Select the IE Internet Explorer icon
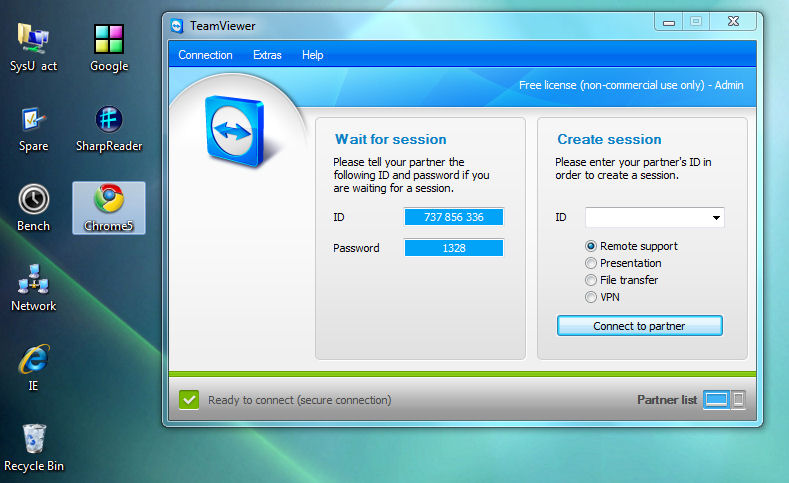Image resolution: width=789 pixels, height=483 pixels. [x=33, y=367]
